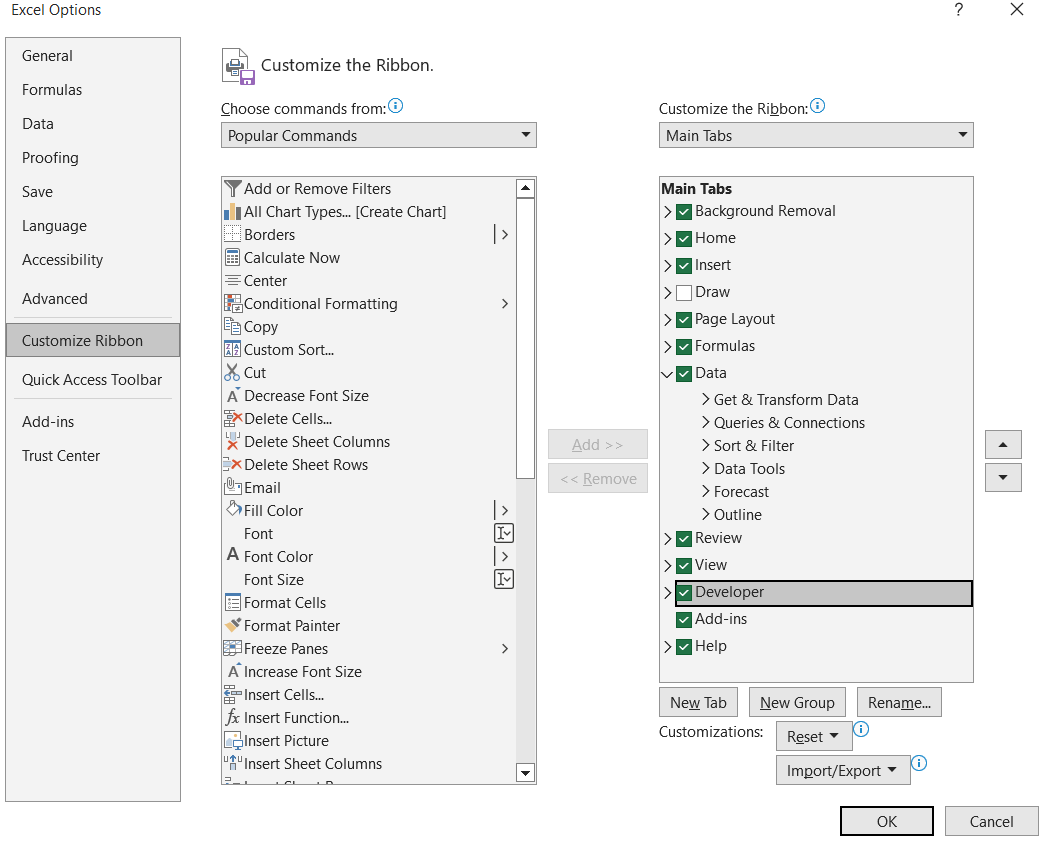Expand the Sort & Filter group
This screenshot has height=841, width=1044.
706,445
